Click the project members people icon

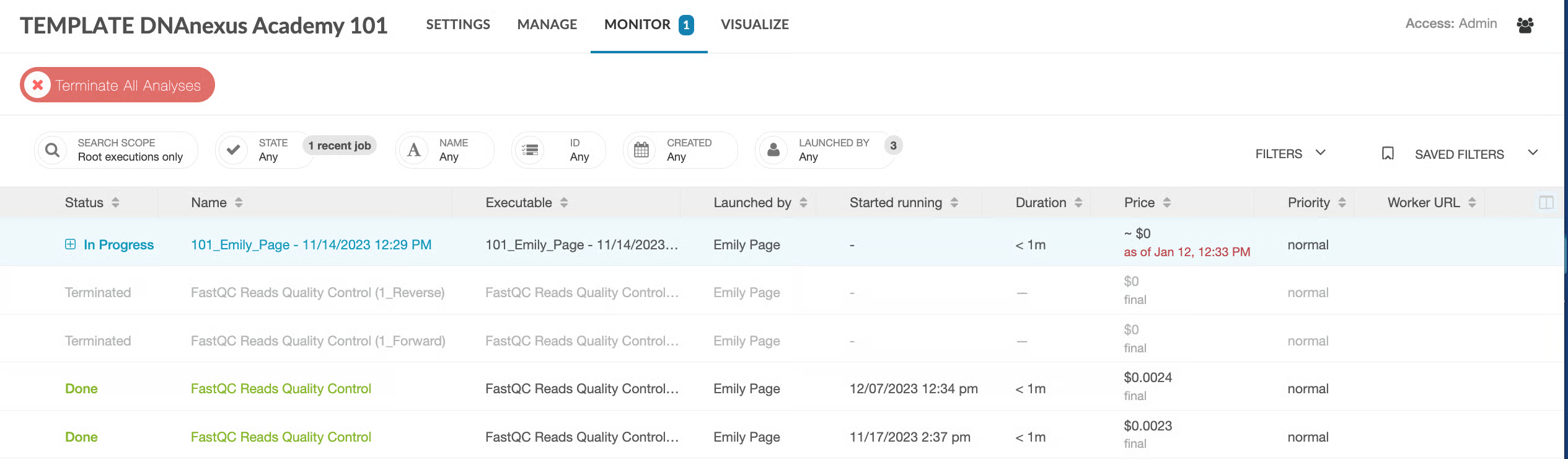pos(1525,25)
